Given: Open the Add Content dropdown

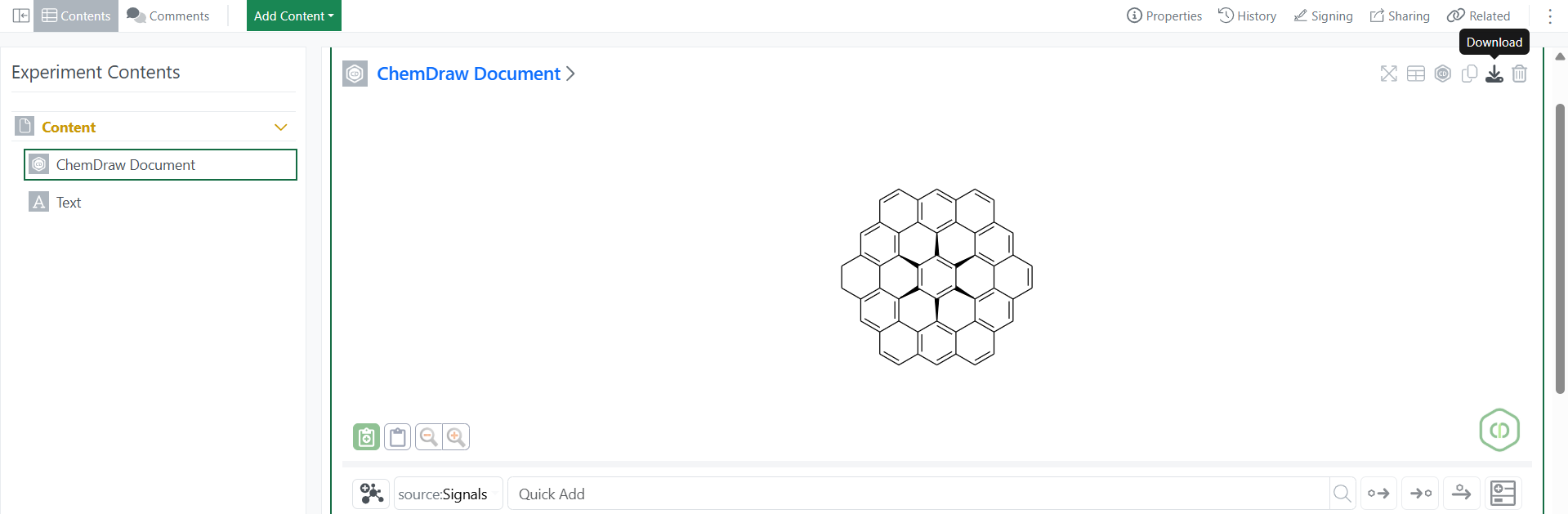Looking at the screenshot, I should 294,16.
